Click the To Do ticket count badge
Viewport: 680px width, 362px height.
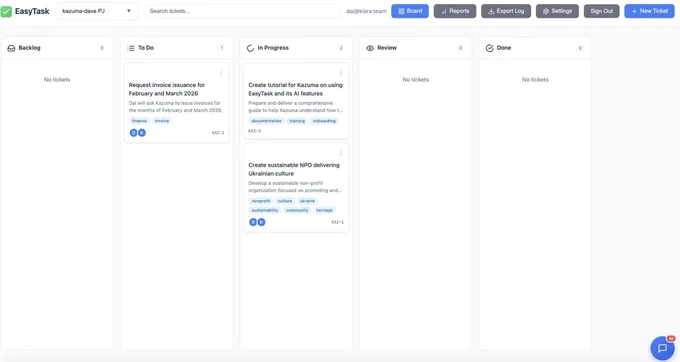(x=222, y=48)
